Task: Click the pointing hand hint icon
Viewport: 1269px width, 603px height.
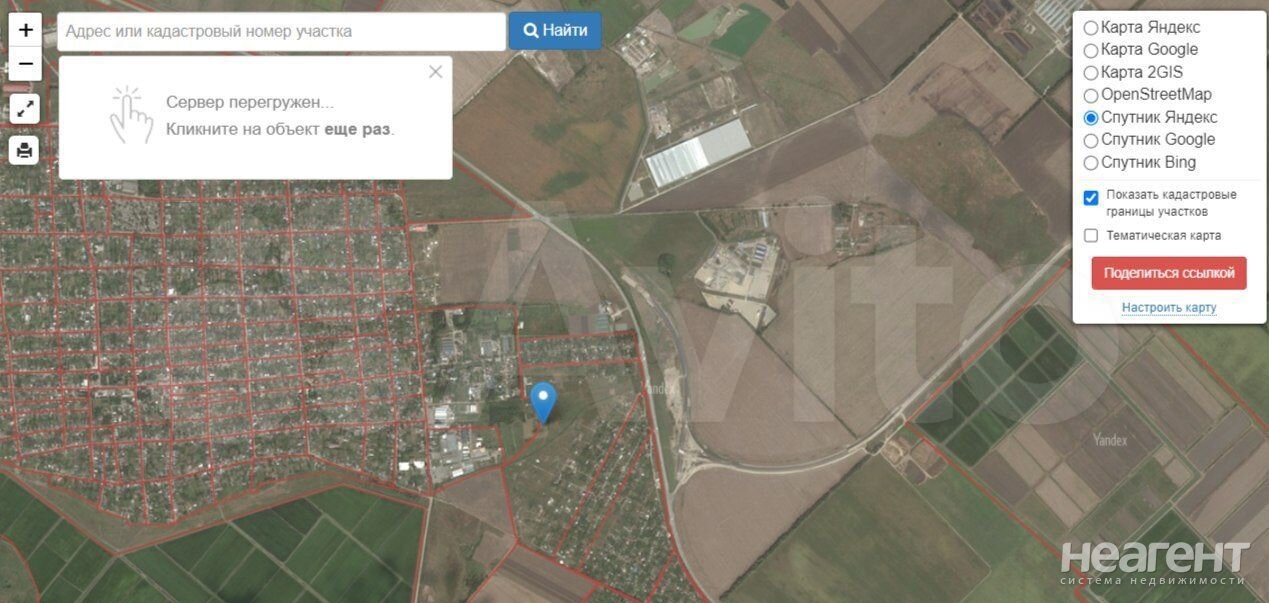Action: 131,116
